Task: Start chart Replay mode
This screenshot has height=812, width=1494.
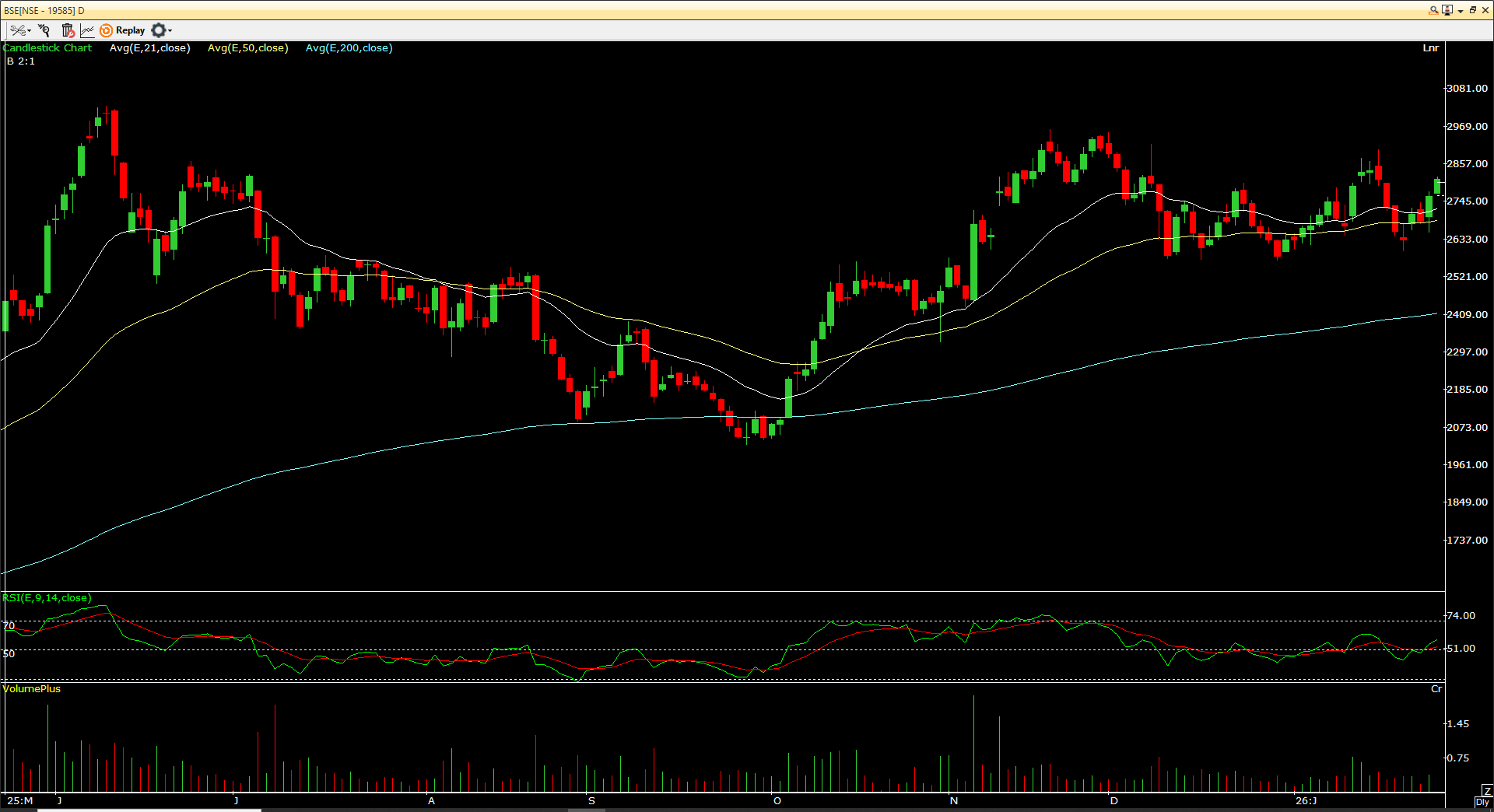Action: 122,30
